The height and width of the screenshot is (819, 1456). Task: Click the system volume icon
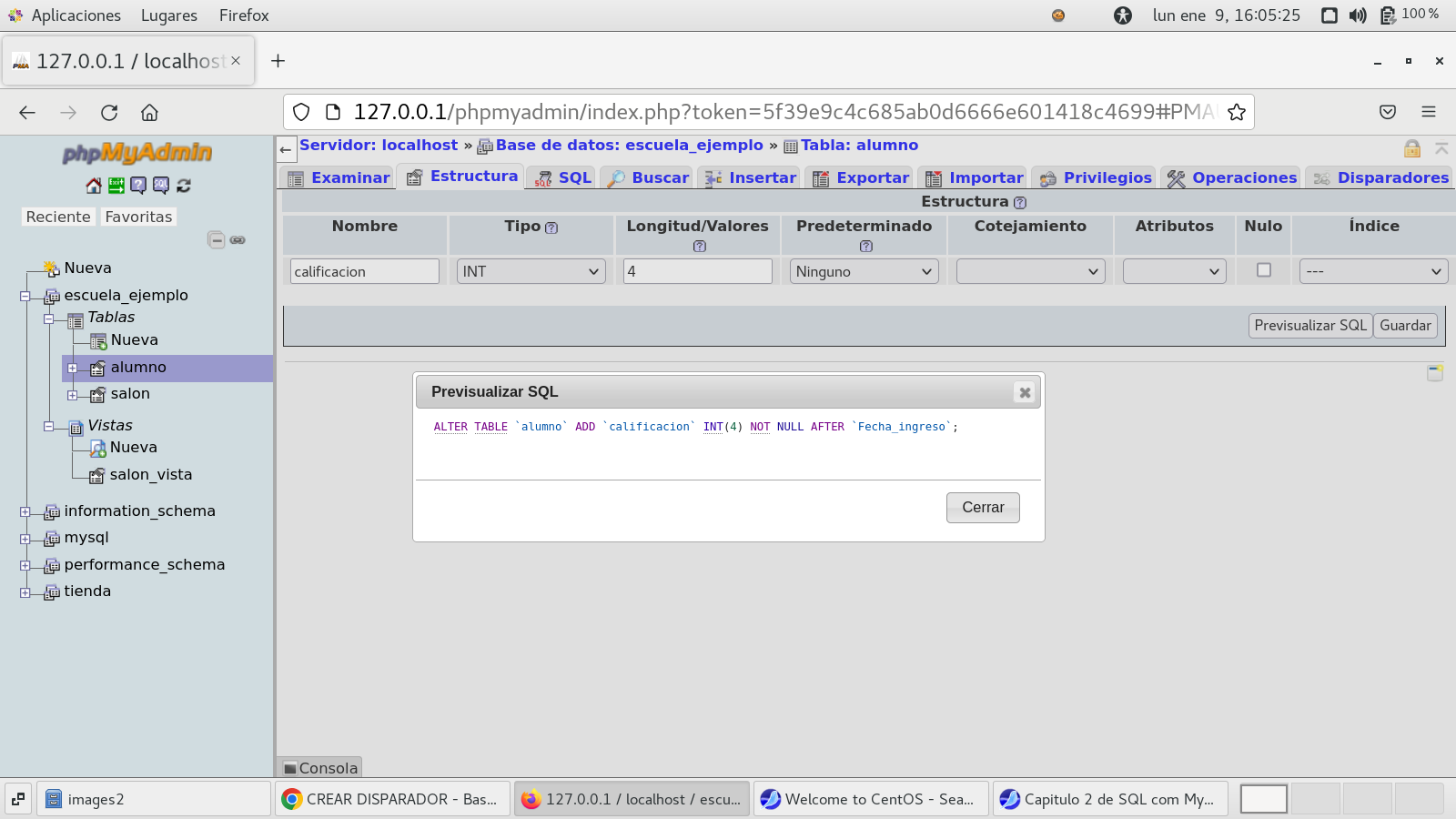pos(1358,15)
